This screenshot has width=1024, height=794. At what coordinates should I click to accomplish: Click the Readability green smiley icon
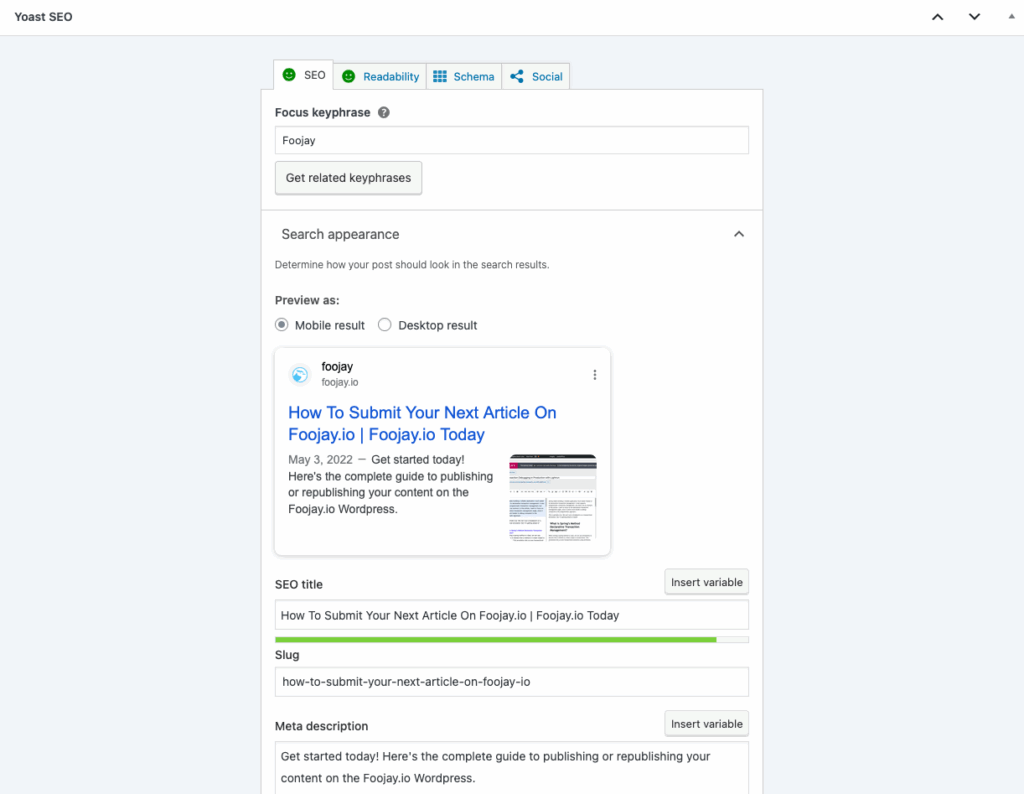349,76
